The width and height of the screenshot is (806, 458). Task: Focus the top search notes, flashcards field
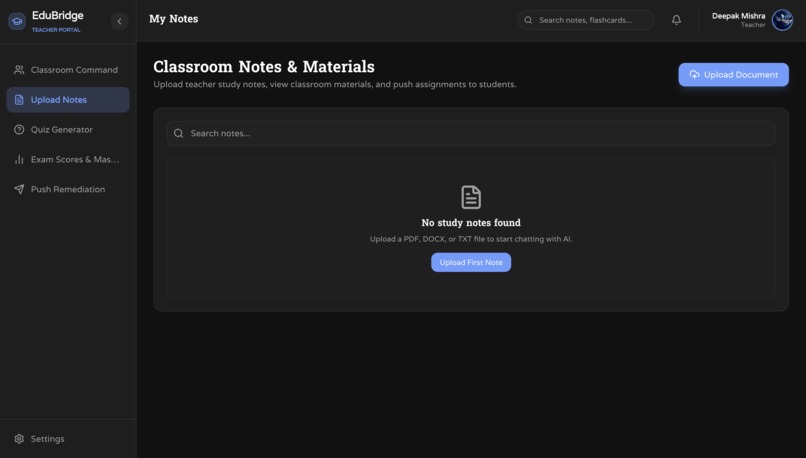[585, 20]
